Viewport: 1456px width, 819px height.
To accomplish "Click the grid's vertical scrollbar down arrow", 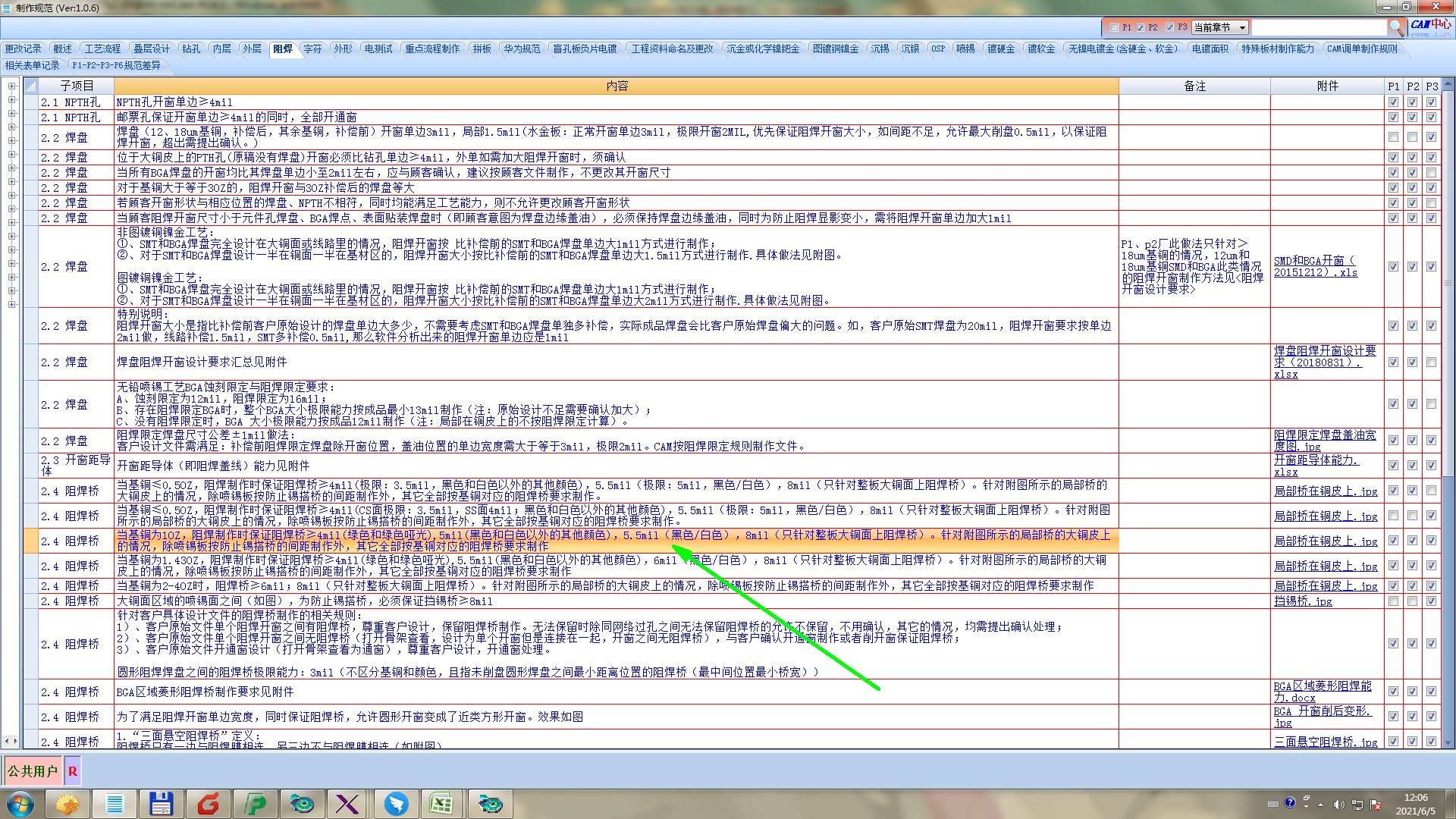I will tap(1448, 743).
